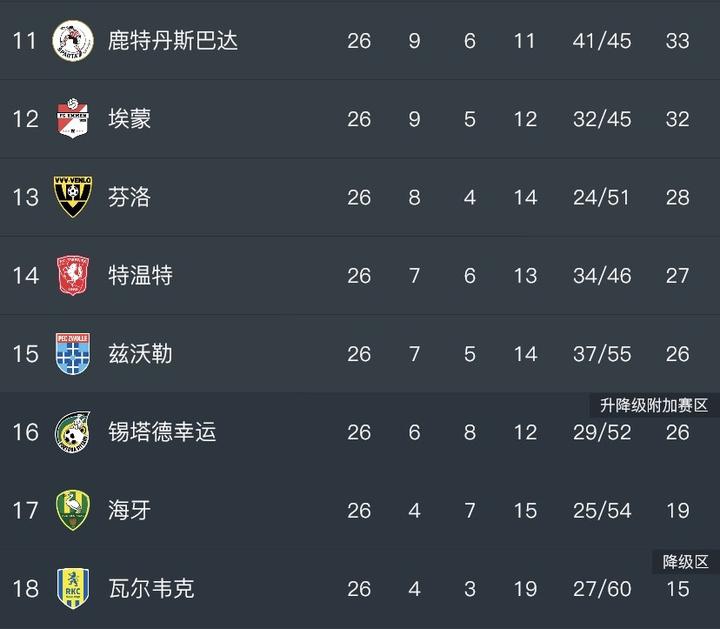
Task: Click the 瓦尔韦克 team name
Action: pyautogui.click(x=151, y=589)
